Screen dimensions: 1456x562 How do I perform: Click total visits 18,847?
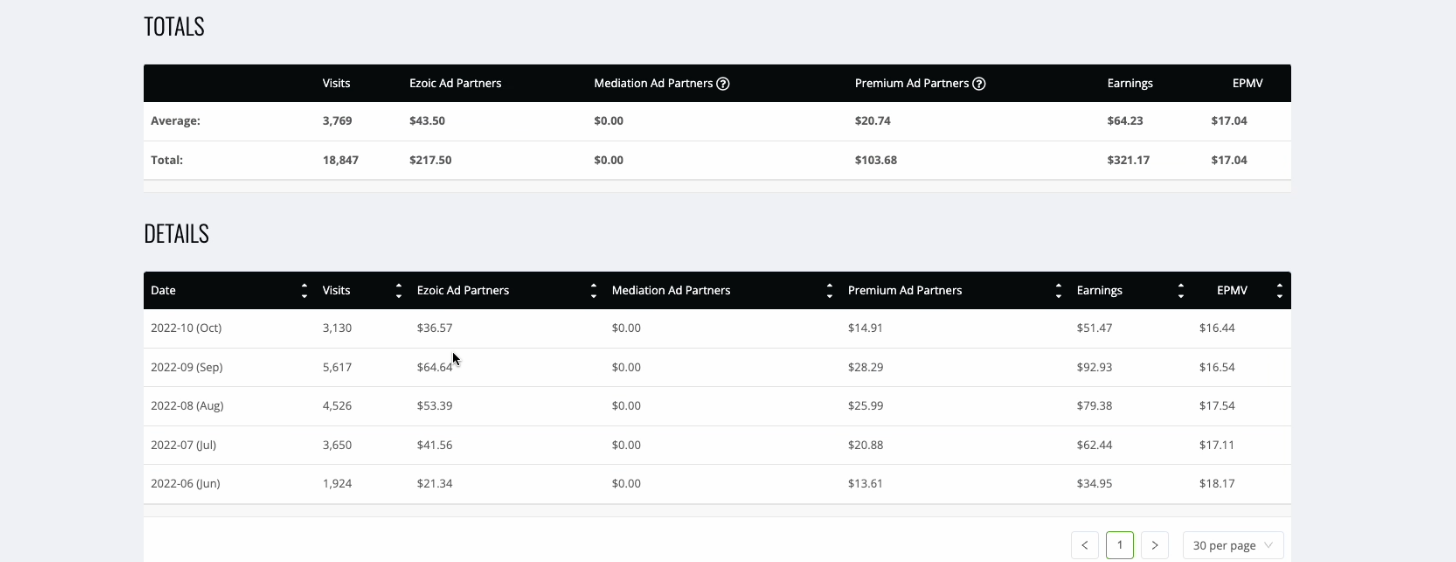coord(341,160)
